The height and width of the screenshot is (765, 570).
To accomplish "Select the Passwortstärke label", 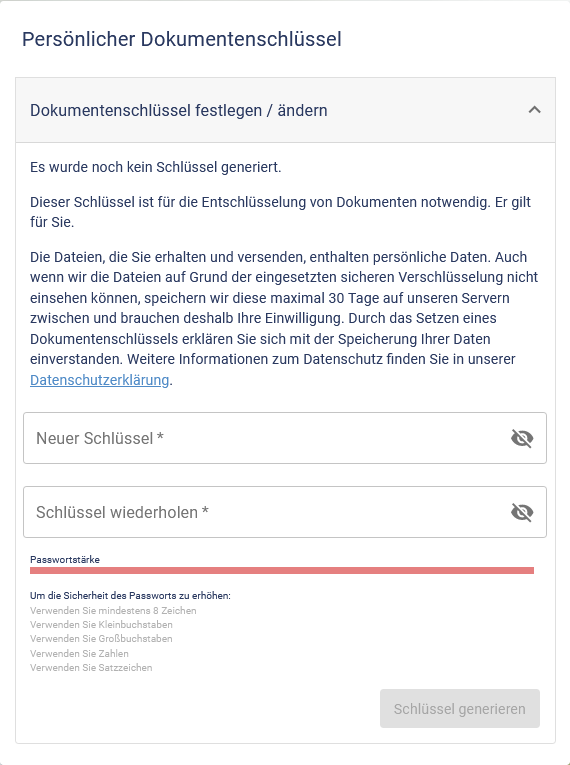I will [x=65, y=560].
